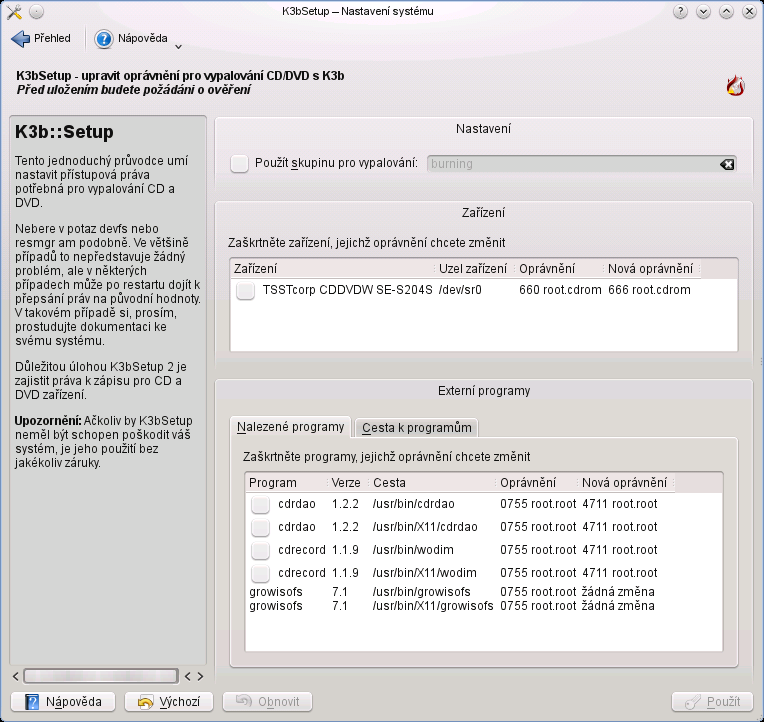
Task: Click the K3b flame logo icon
Action: (735, 86)
